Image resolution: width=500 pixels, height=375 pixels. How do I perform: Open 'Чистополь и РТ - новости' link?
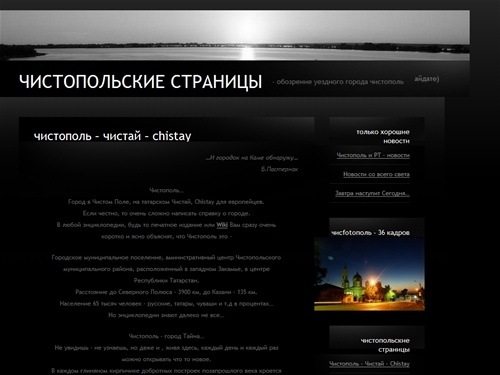point(373,155)
